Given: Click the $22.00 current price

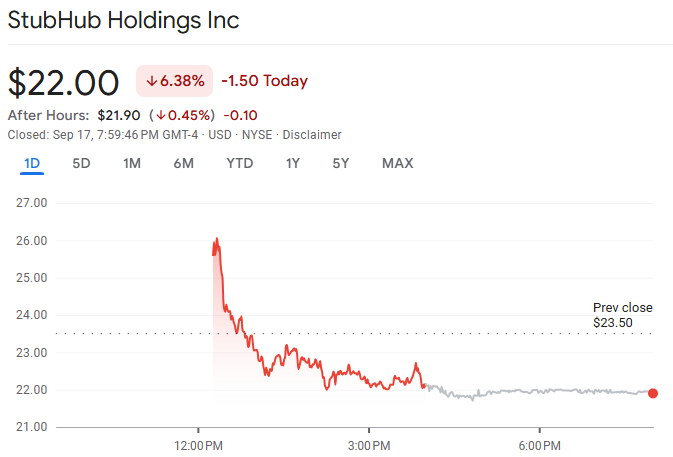Looking at the screenshot, I should point(63,82).
